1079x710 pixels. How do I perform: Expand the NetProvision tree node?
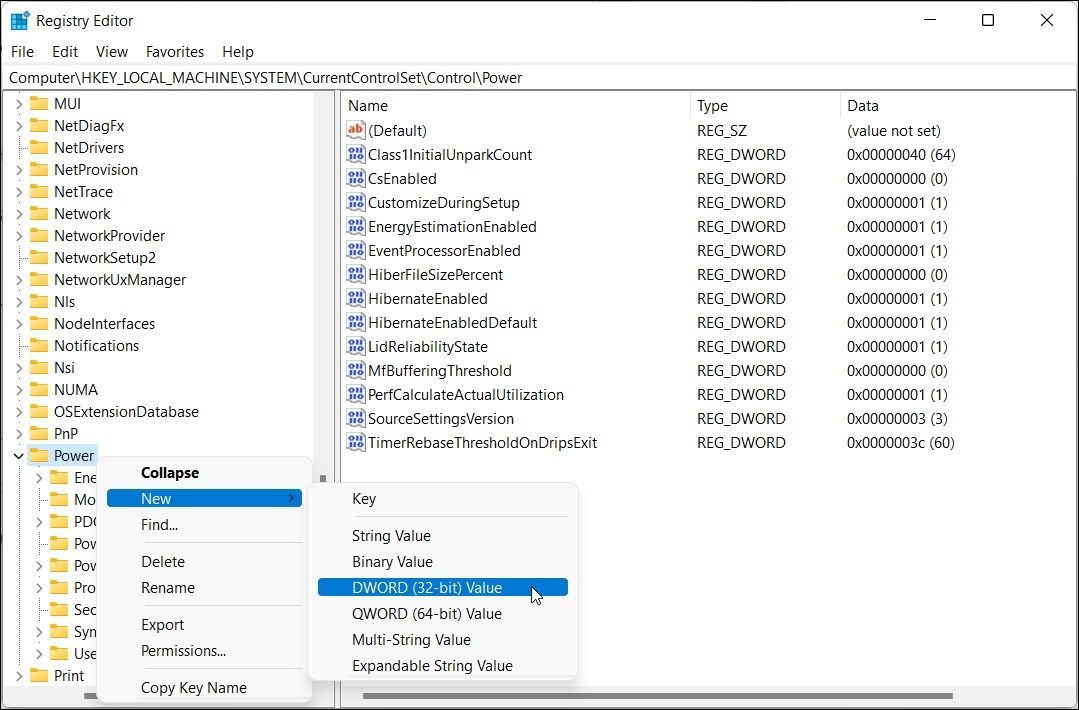point(19,170)
